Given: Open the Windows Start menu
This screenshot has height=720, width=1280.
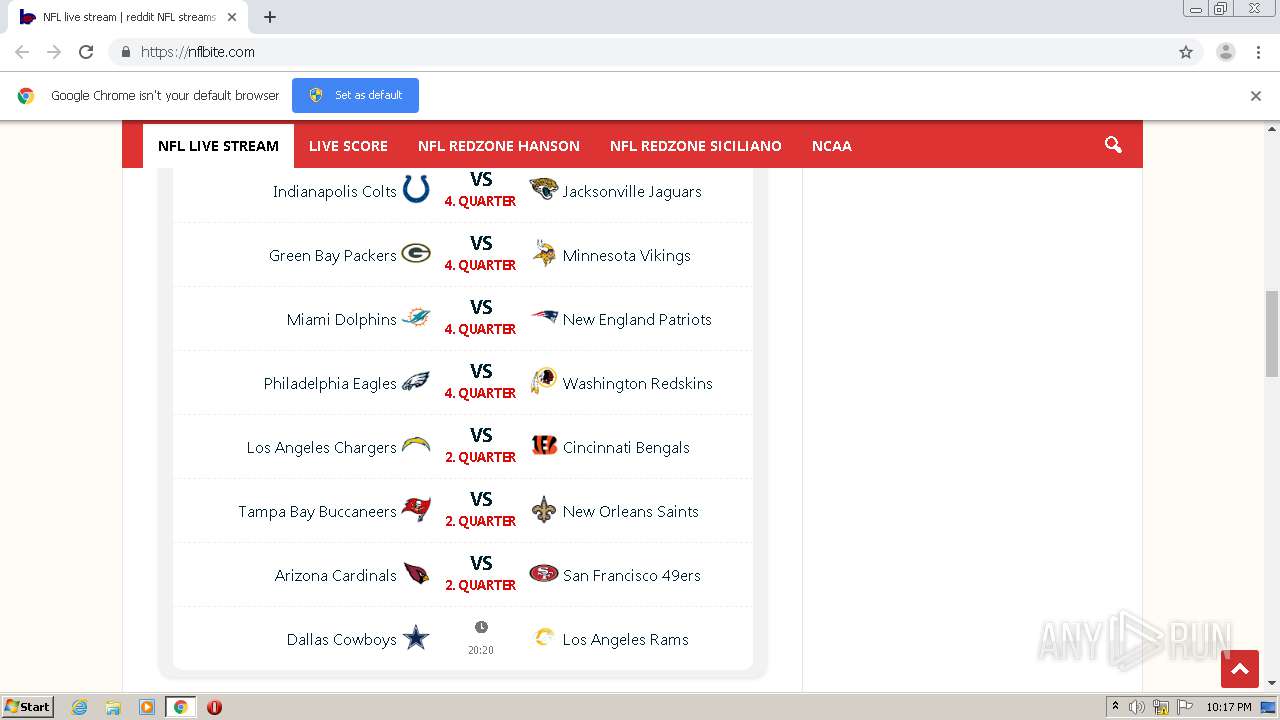Looking at the screenshot, I should (x=27, y=707).
